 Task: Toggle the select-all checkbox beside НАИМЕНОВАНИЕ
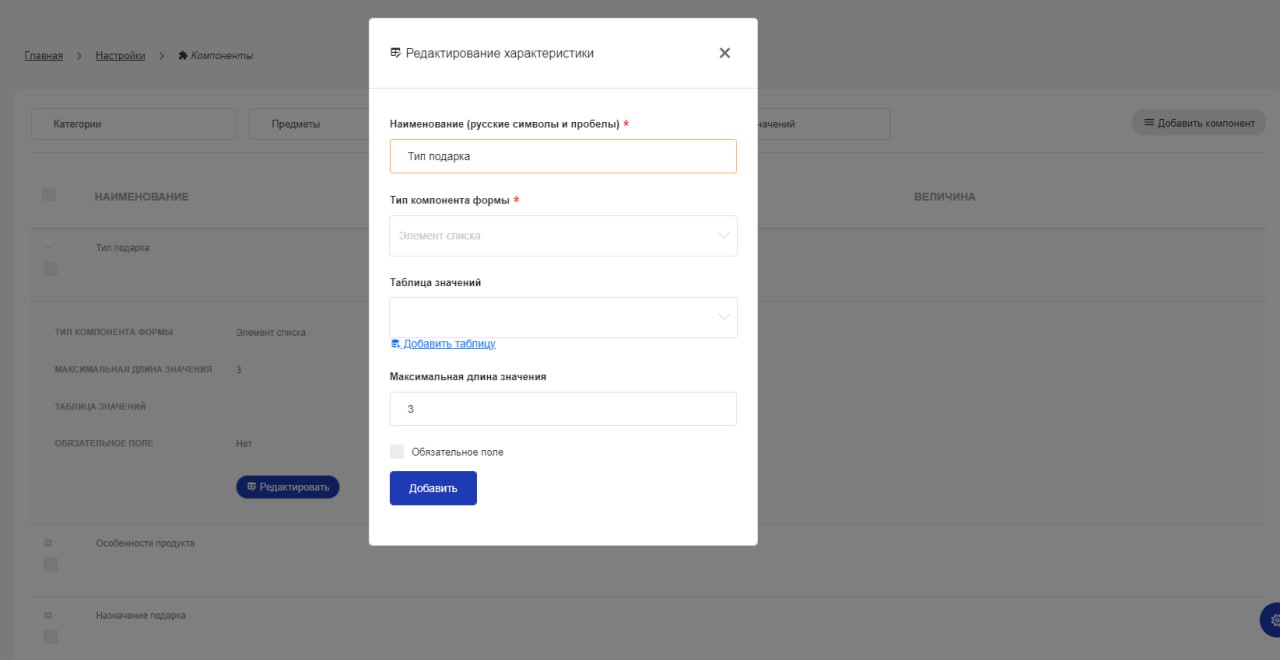[x=49, y=195]
